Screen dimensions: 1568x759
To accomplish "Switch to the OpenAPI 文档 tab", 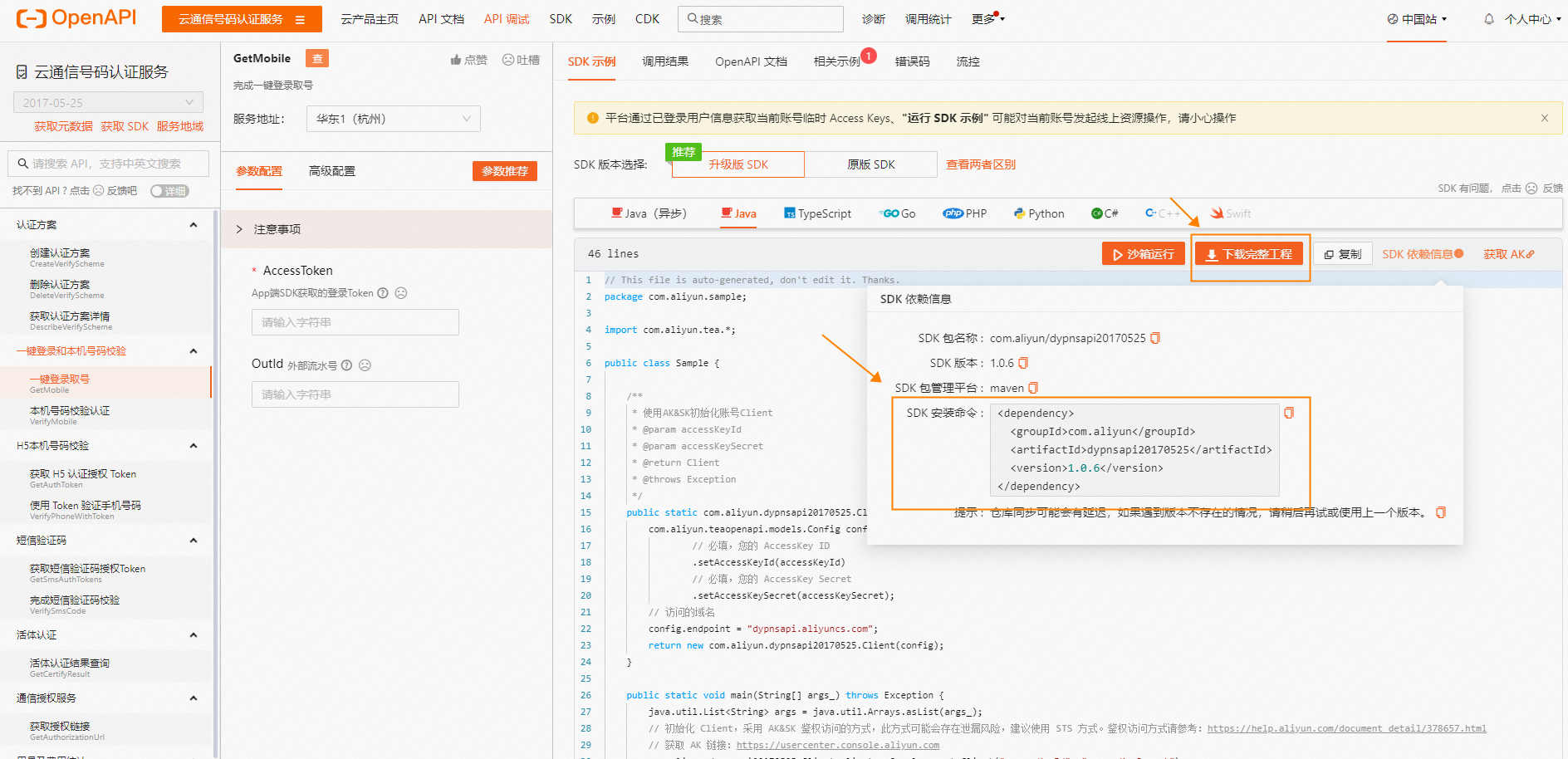I will (x=751, y=61).
